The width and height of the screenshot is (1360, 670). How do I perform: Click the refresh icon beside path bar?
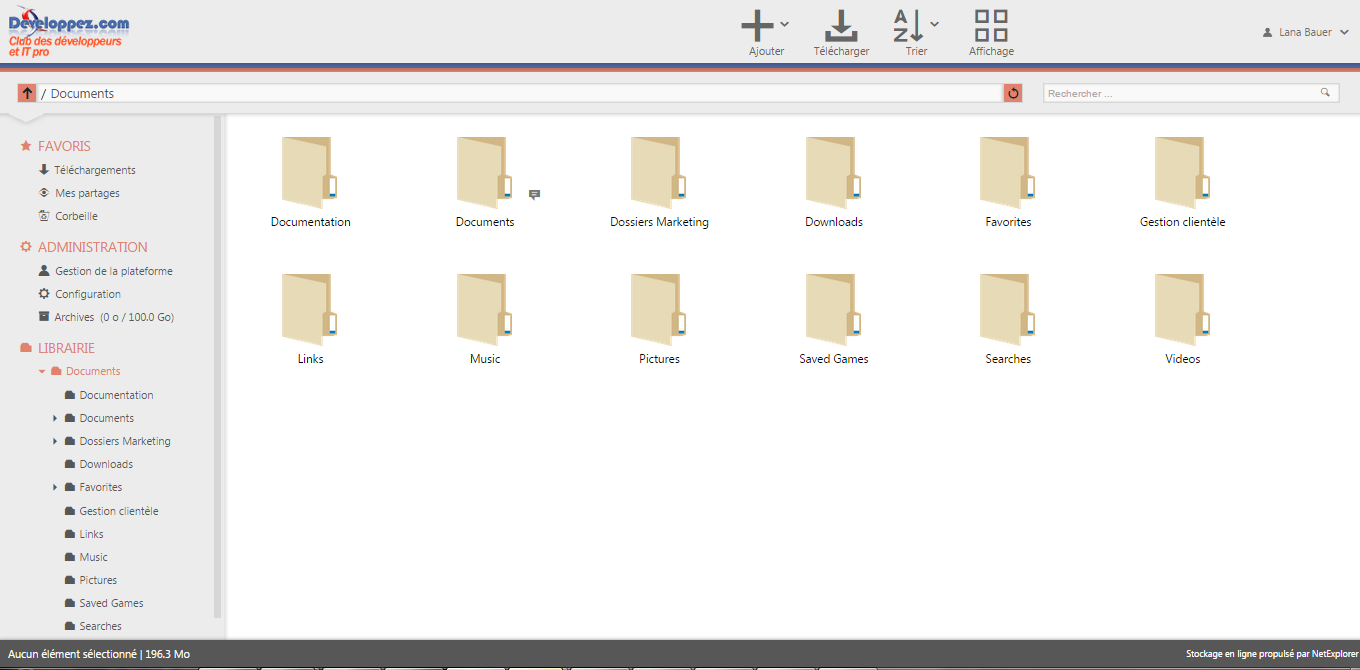click(1013, 93)
